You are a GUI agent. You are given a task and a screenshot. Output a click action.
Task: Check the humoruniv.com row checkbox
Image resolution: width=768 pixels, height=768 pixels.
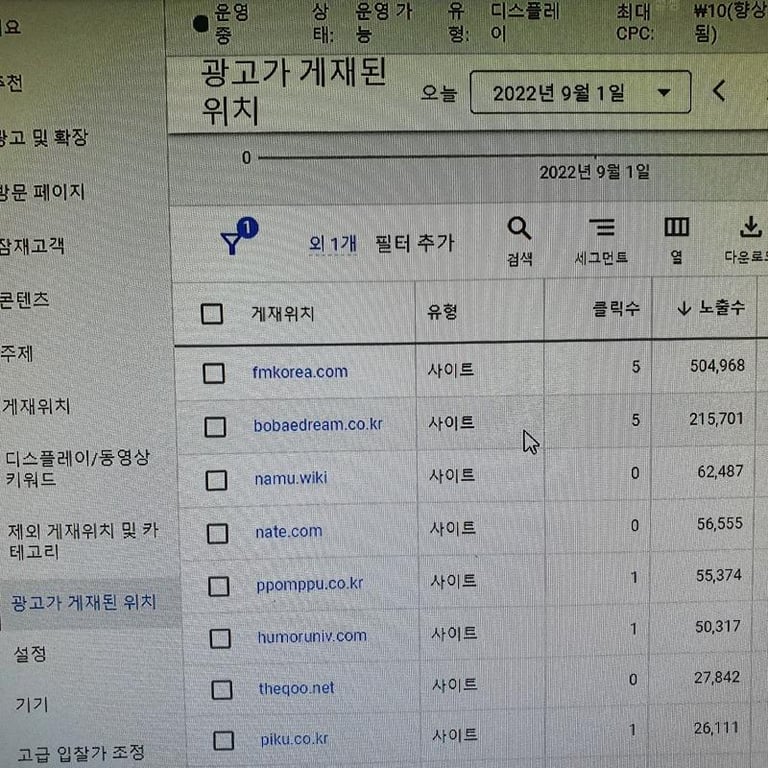(220, 639)
